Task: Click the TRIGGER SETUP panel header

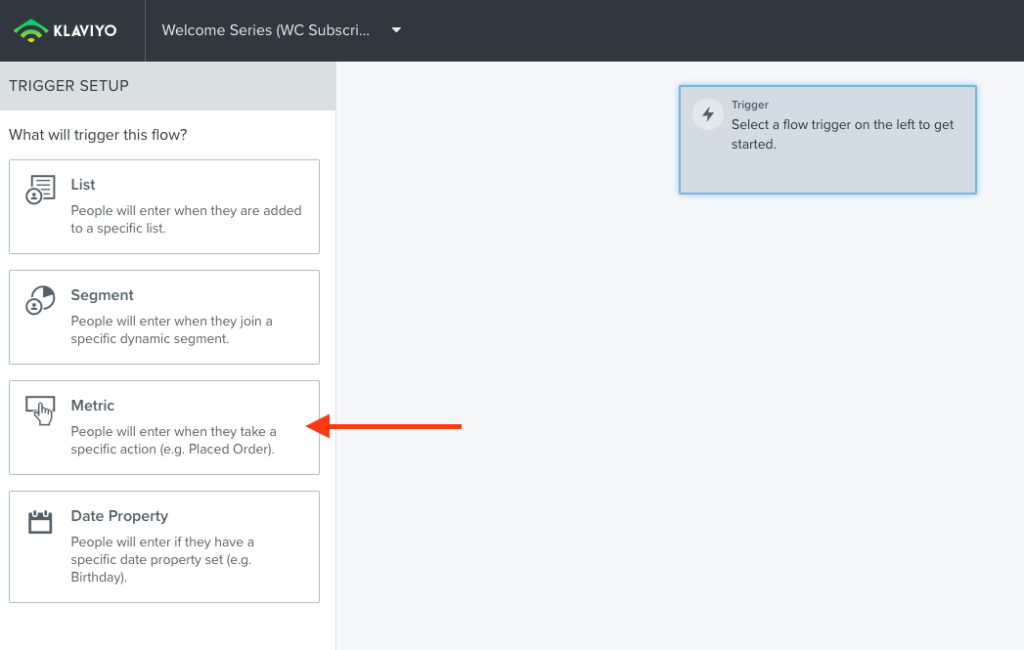Action: pyautogui.click(x=168, y=86)
